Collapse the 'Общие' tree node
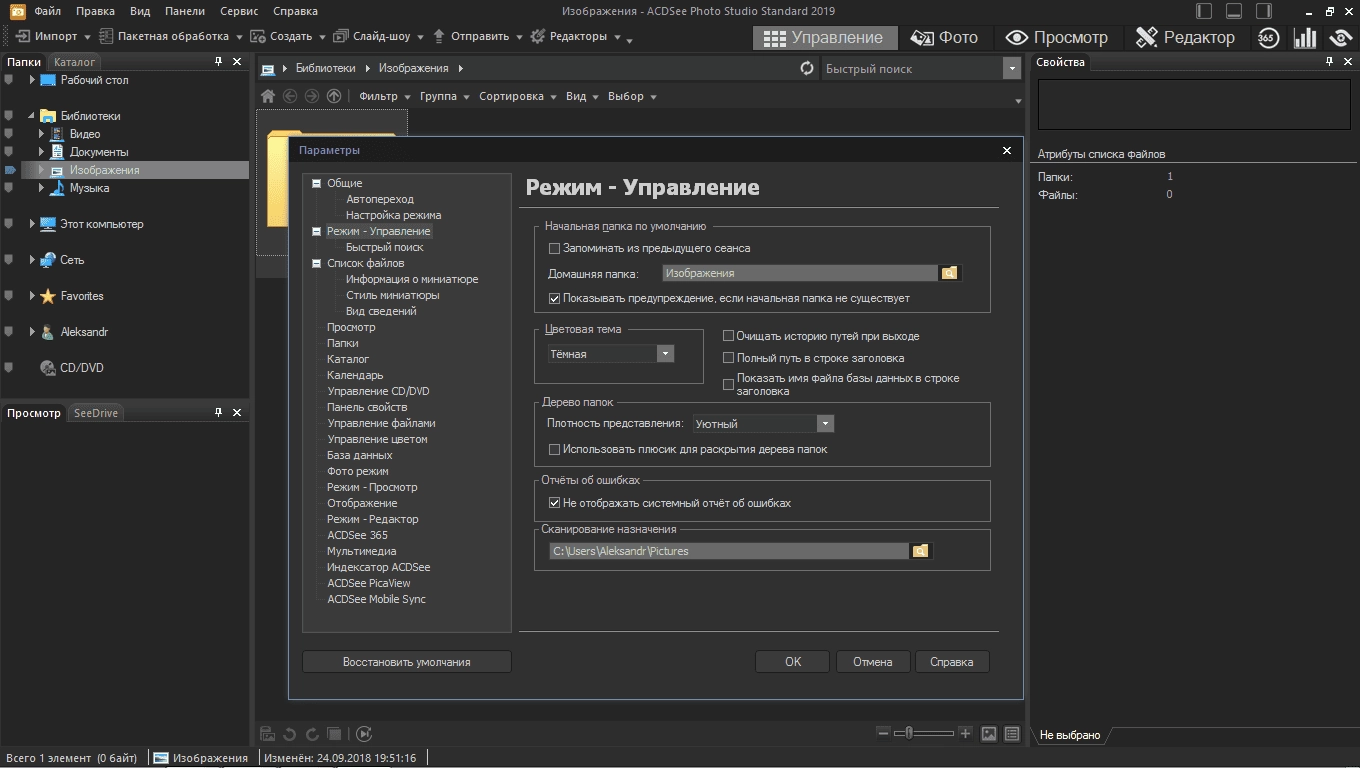This screenshot has width=1360, height=768. point(317,183)
